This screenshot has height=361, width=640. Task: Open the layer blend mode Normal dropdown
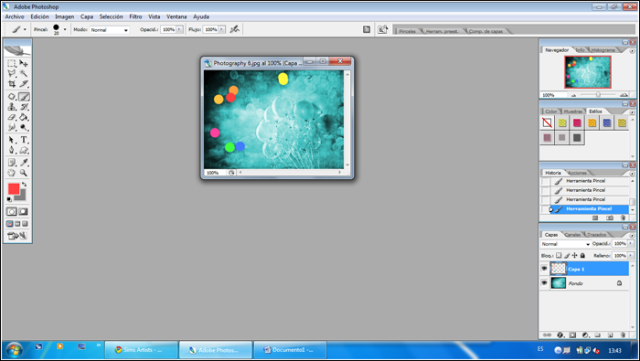click(x=565, y=244)
